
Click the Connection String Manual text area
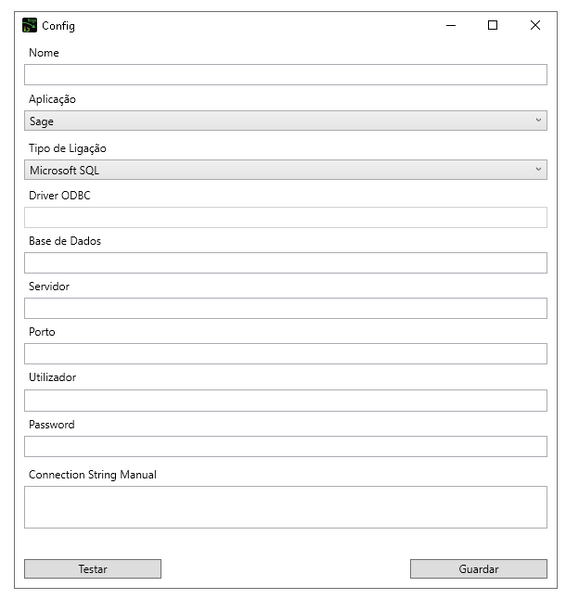click(285, 507)
